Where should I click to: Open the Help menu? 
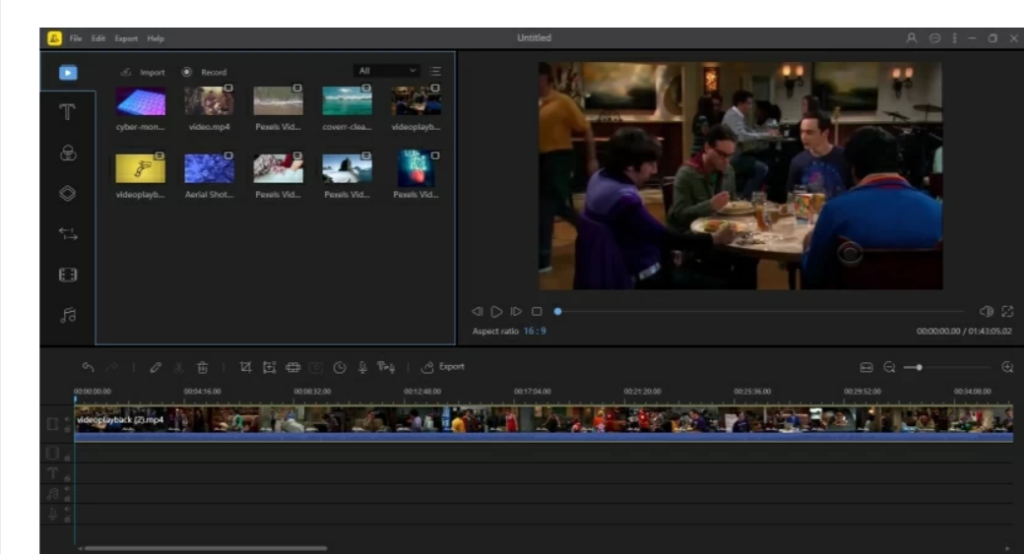pyautogui.click(x=156, y=38)
